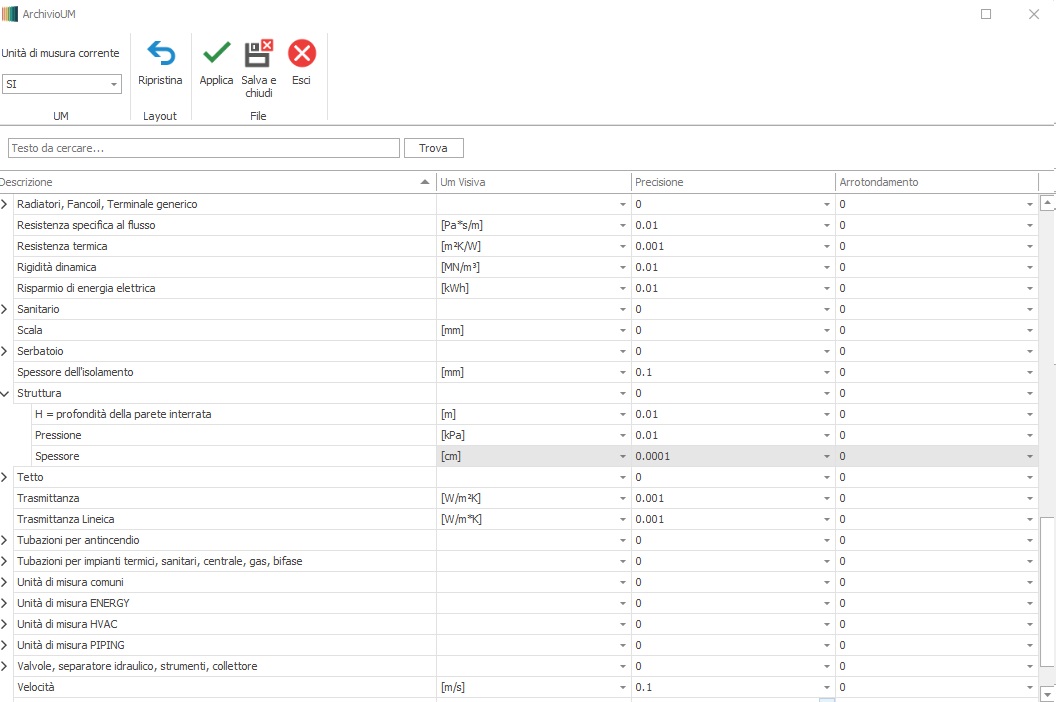This screenshot has height=702, width=1056.
Task: Click the vertical scrollbar down arrow
Action: (1047, 693)
